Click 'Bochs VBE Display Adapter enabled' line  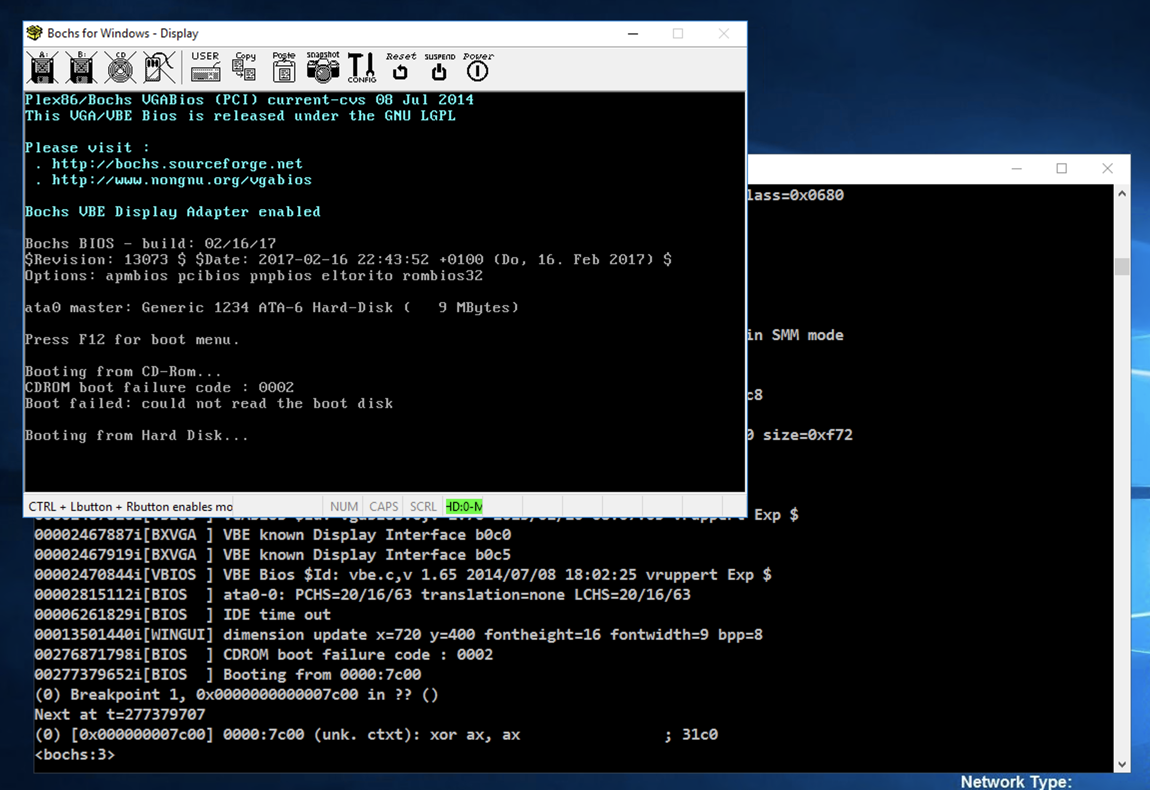point(172,211)
